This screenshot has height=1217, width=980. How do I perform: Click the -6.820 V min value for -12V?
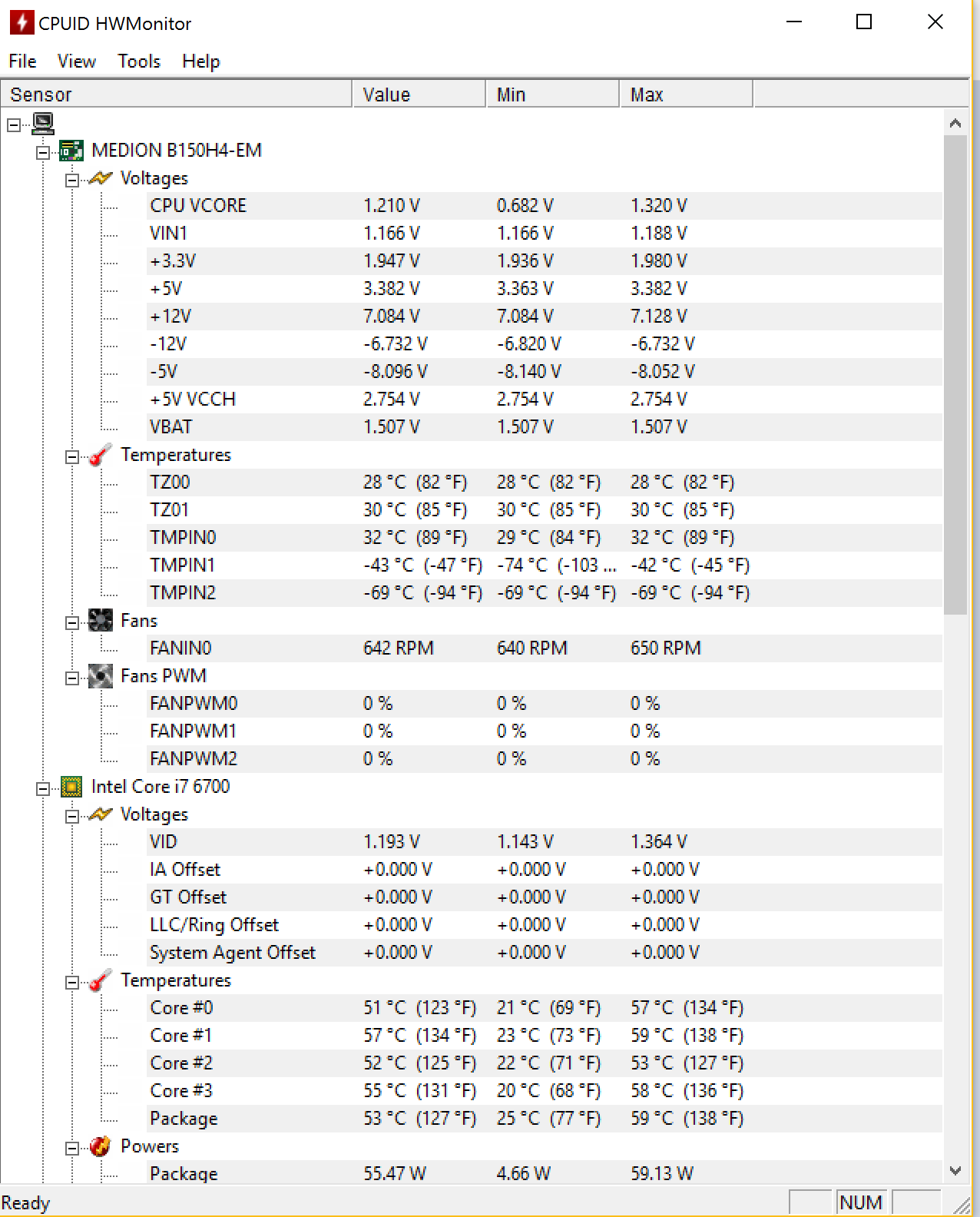click(x=529, y=344)
